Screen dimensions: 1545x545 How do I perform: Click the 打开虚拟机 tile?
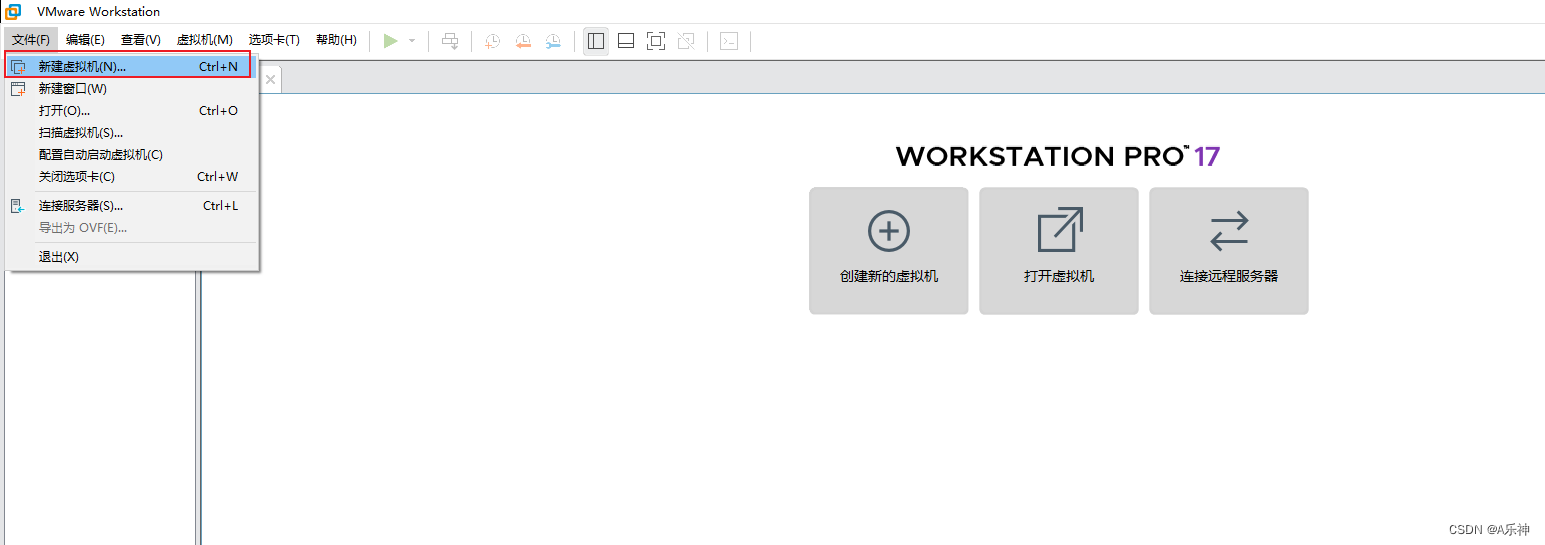[x=1059, y=251]
